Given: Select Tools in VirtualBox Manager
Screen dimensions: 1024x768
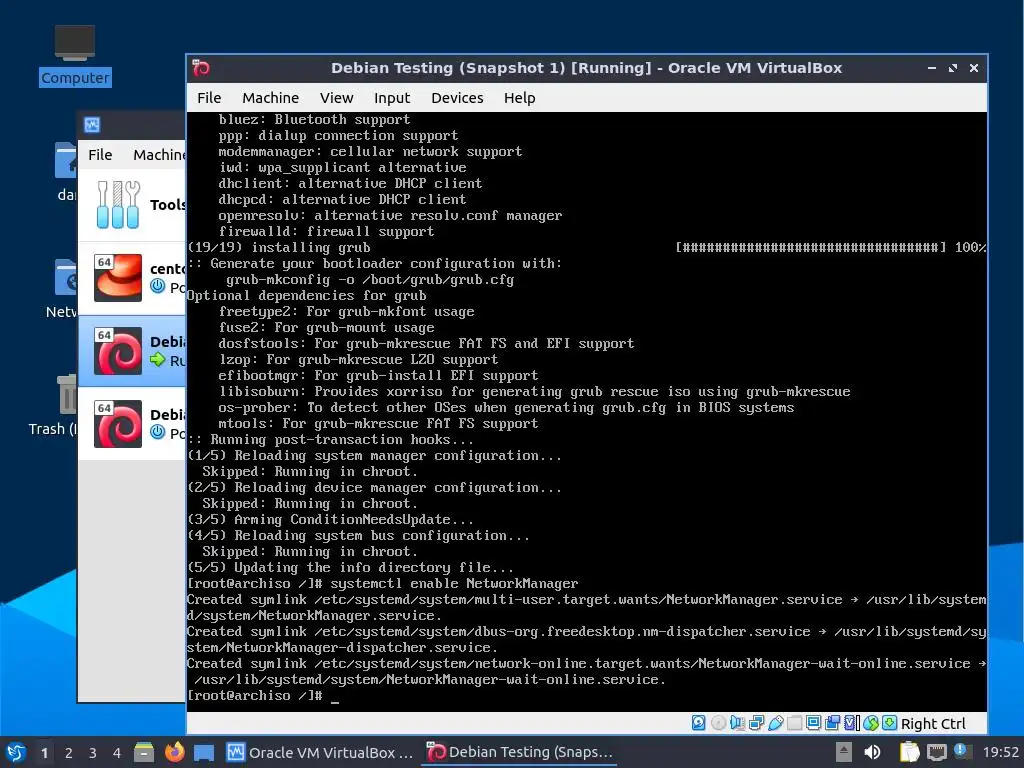Looking at the screenshot, I should (133, 205).
